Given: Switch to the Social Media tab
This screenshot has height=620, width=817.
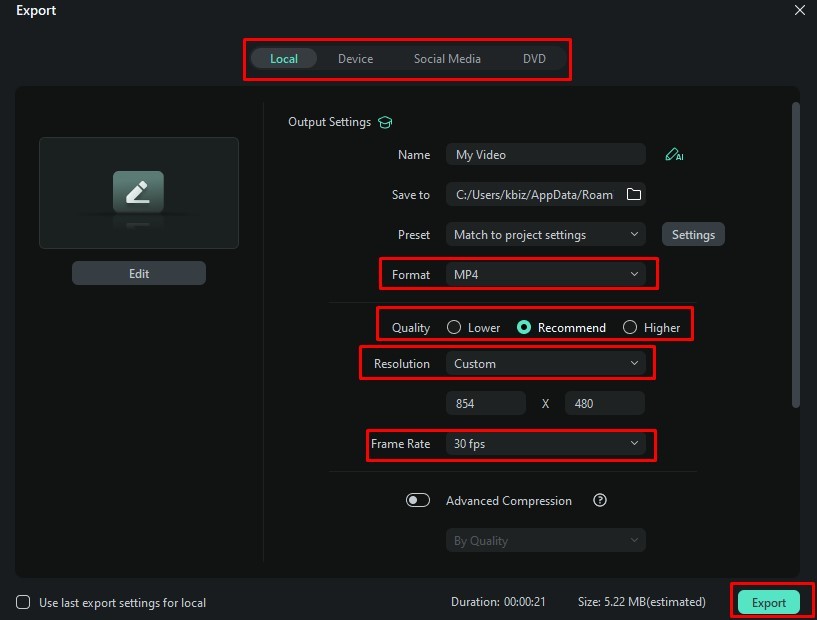Looking at the screenshot, I should point(447,59).
